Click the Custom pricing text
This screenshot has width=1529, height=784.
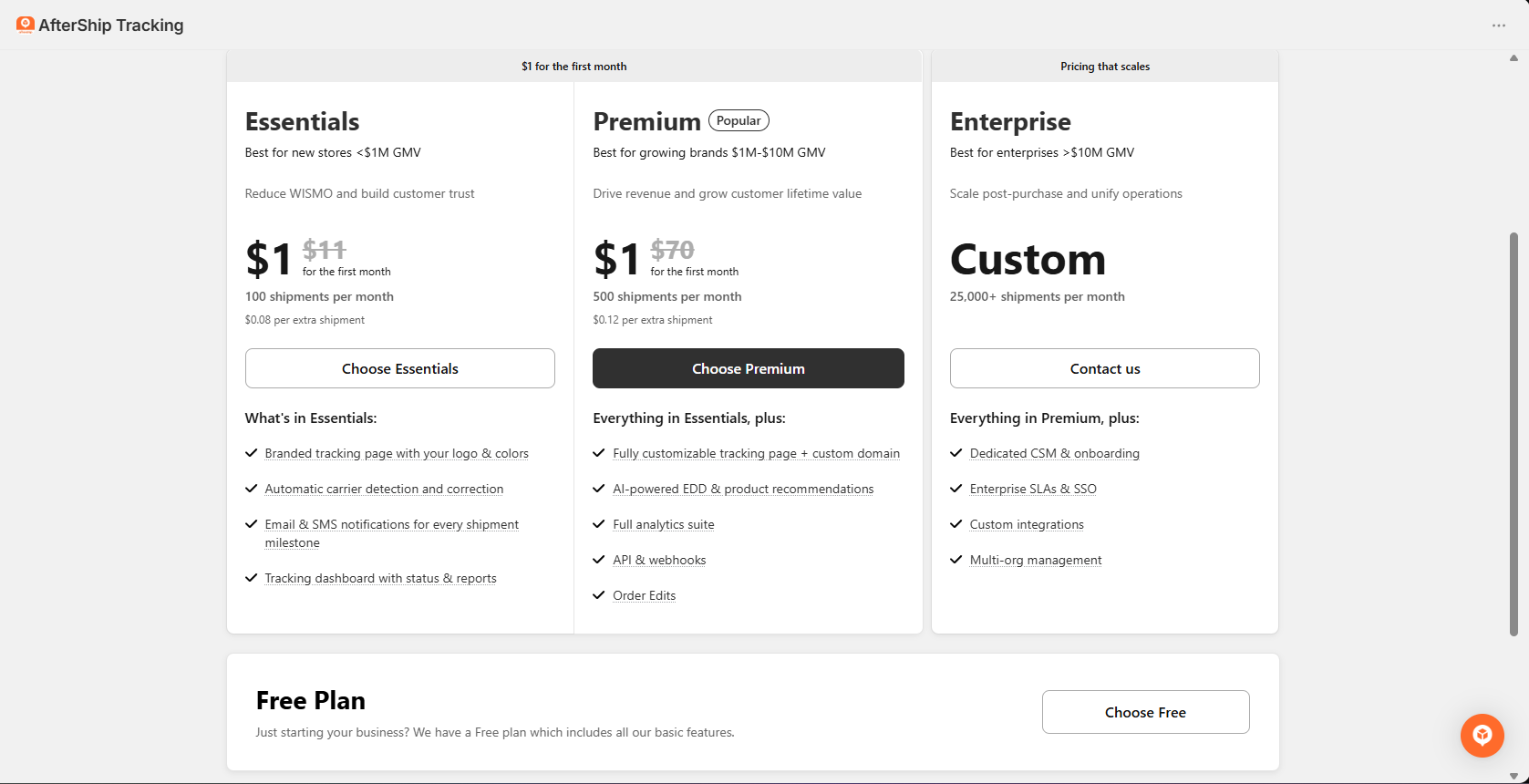[1028, 259]
